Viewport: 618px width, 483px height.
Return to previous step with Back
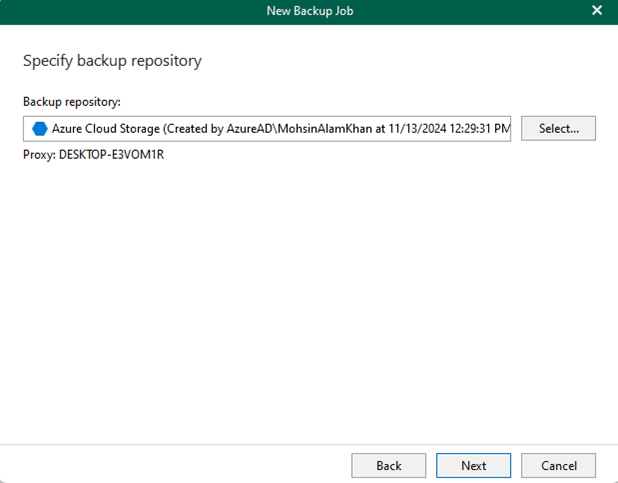(389, 466)
